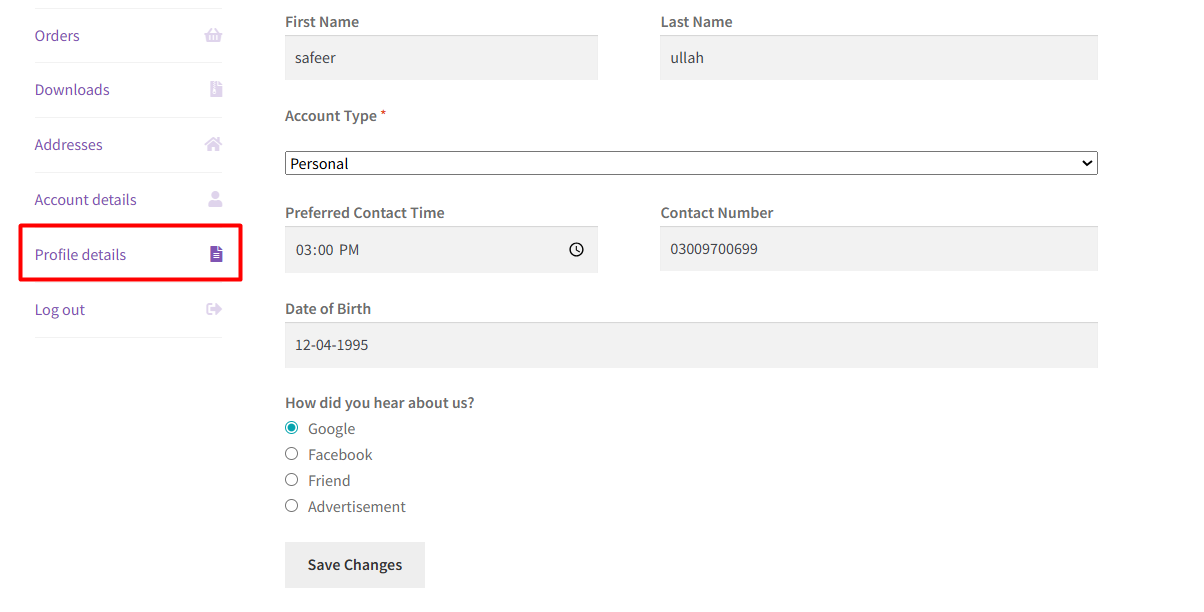Screen dimensions: 1204x612
Task: Click the Contact Number field
Action: [879, 249]
